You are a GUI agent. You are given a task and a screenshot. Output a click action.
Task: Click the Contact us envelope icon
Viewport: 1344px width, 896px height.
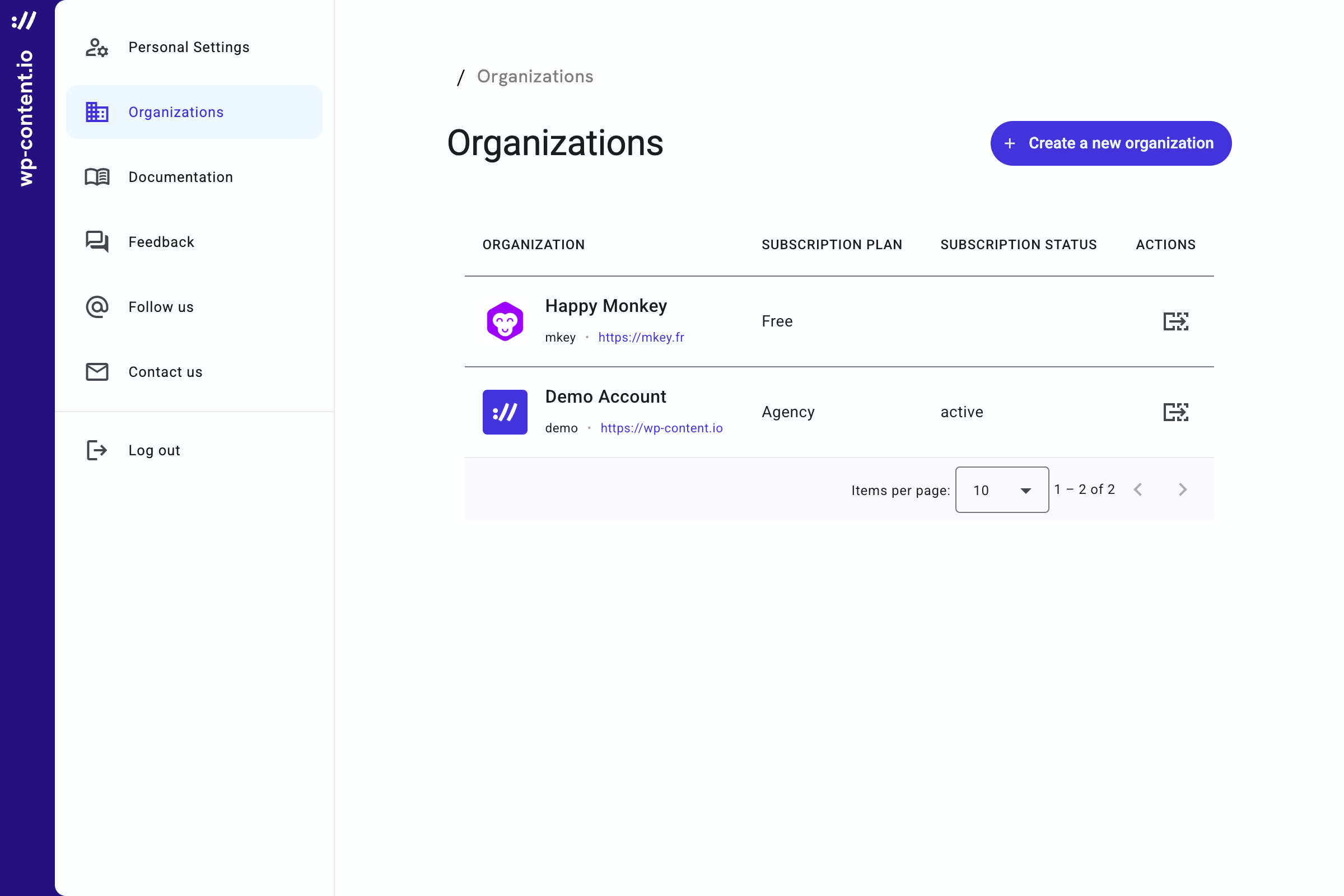point(96,372)
